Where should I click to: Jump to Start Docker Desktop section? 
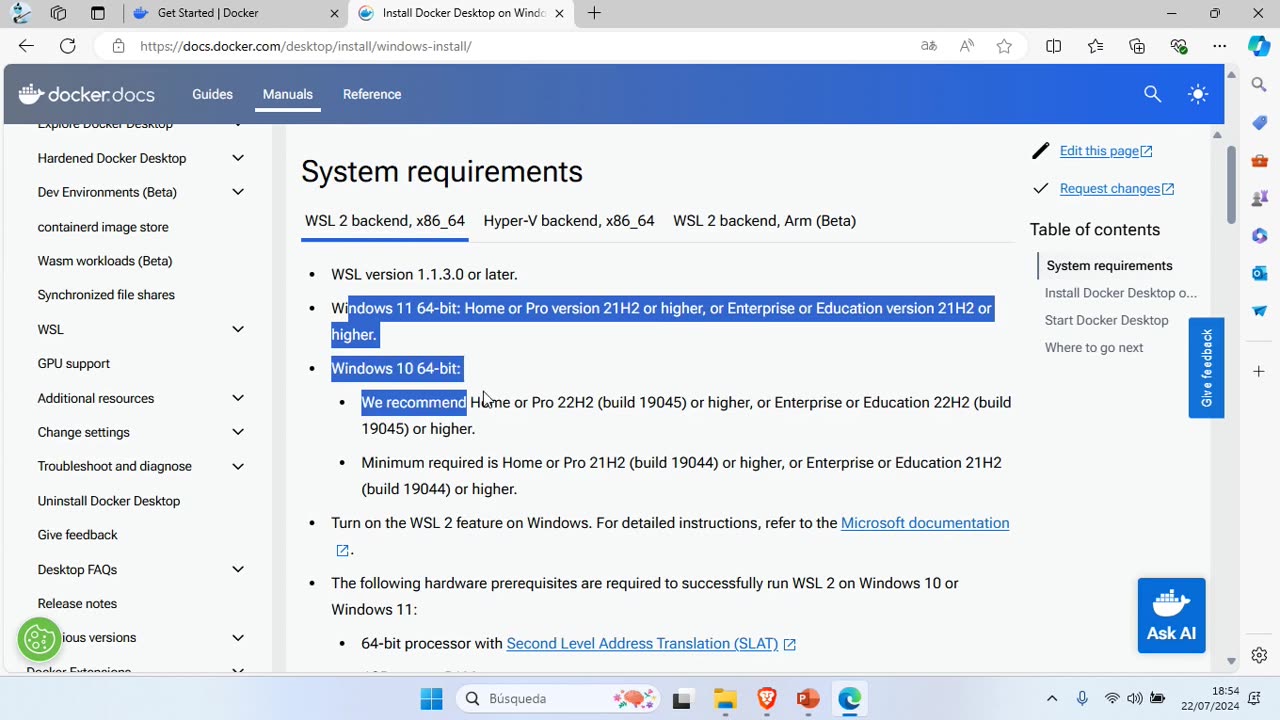pos(1106,320)
